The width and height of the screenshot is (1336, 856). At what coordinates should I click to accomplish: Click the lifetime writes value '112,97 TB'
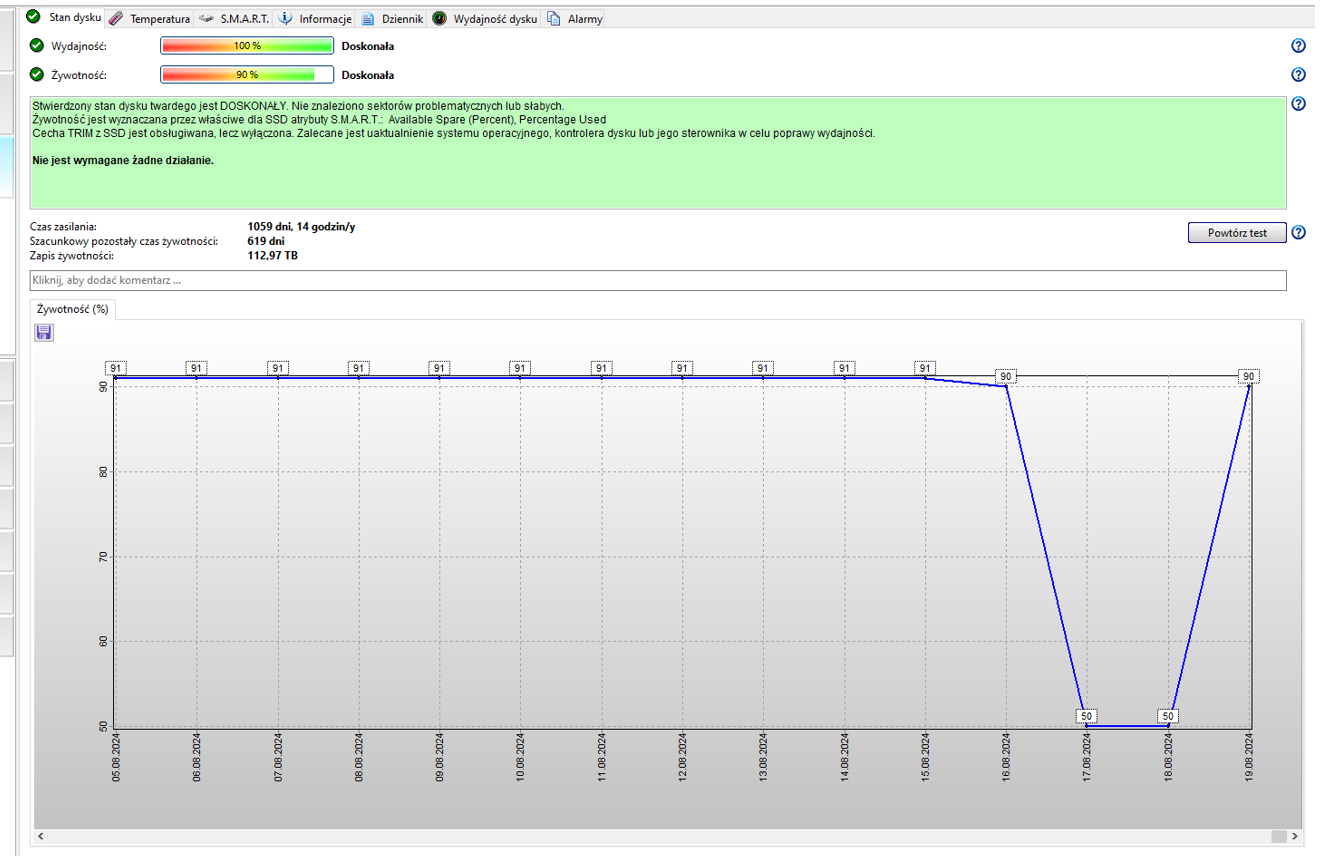(x=273, y=256)
